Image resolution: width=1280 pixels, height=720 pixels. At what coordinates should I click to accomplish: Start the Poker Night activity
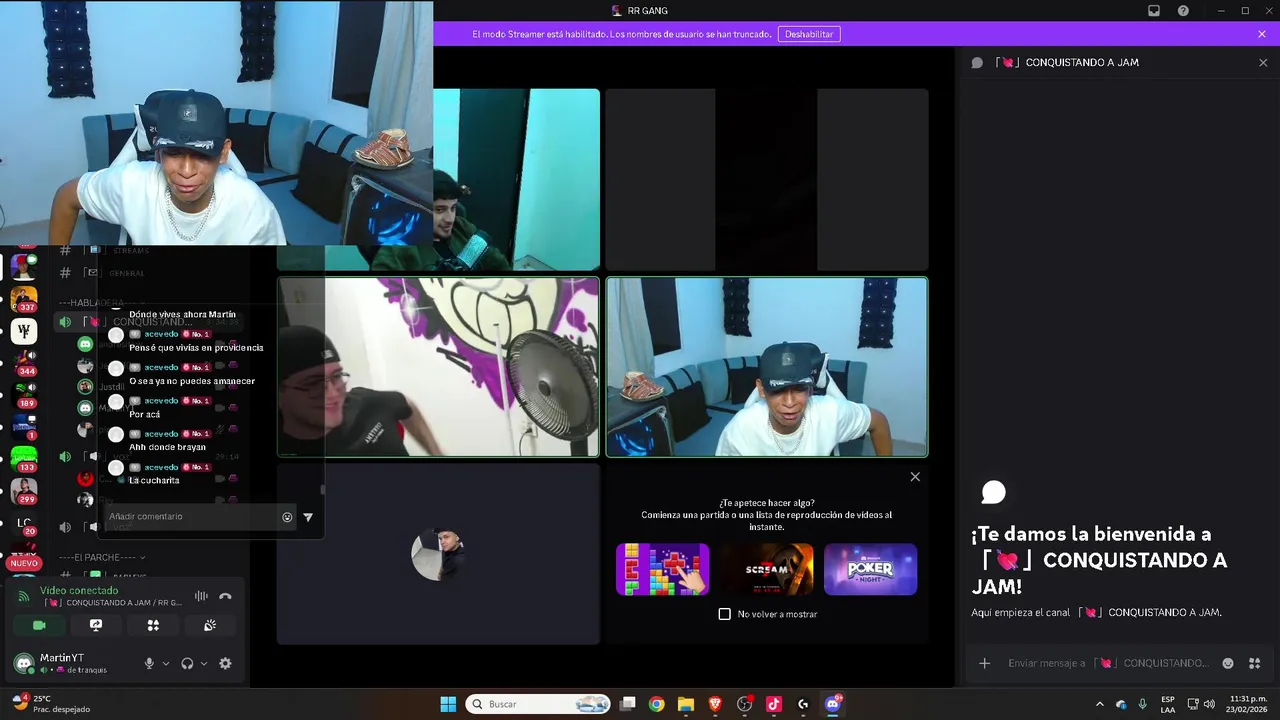[x=870, y=569]
